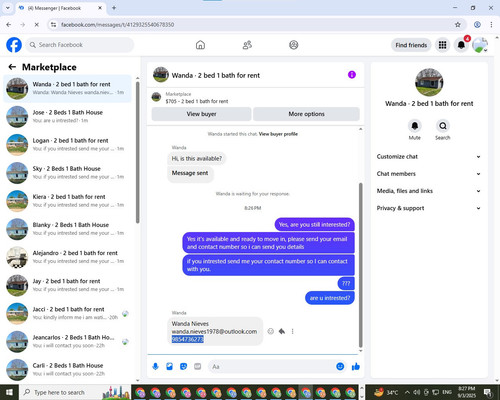The height and width of the screenshot is (400, 500).
Task: Open the Notifications bell
Action: [x=461, y=45]
